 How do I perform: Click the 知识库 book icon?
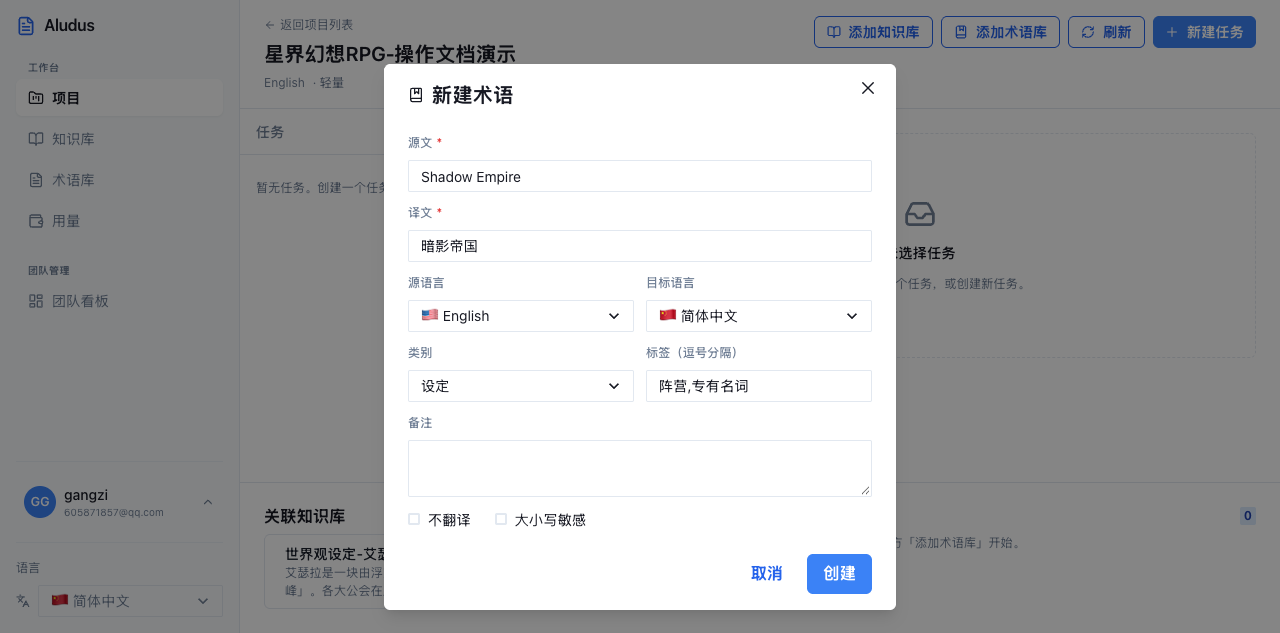click(x=36, y=139)
